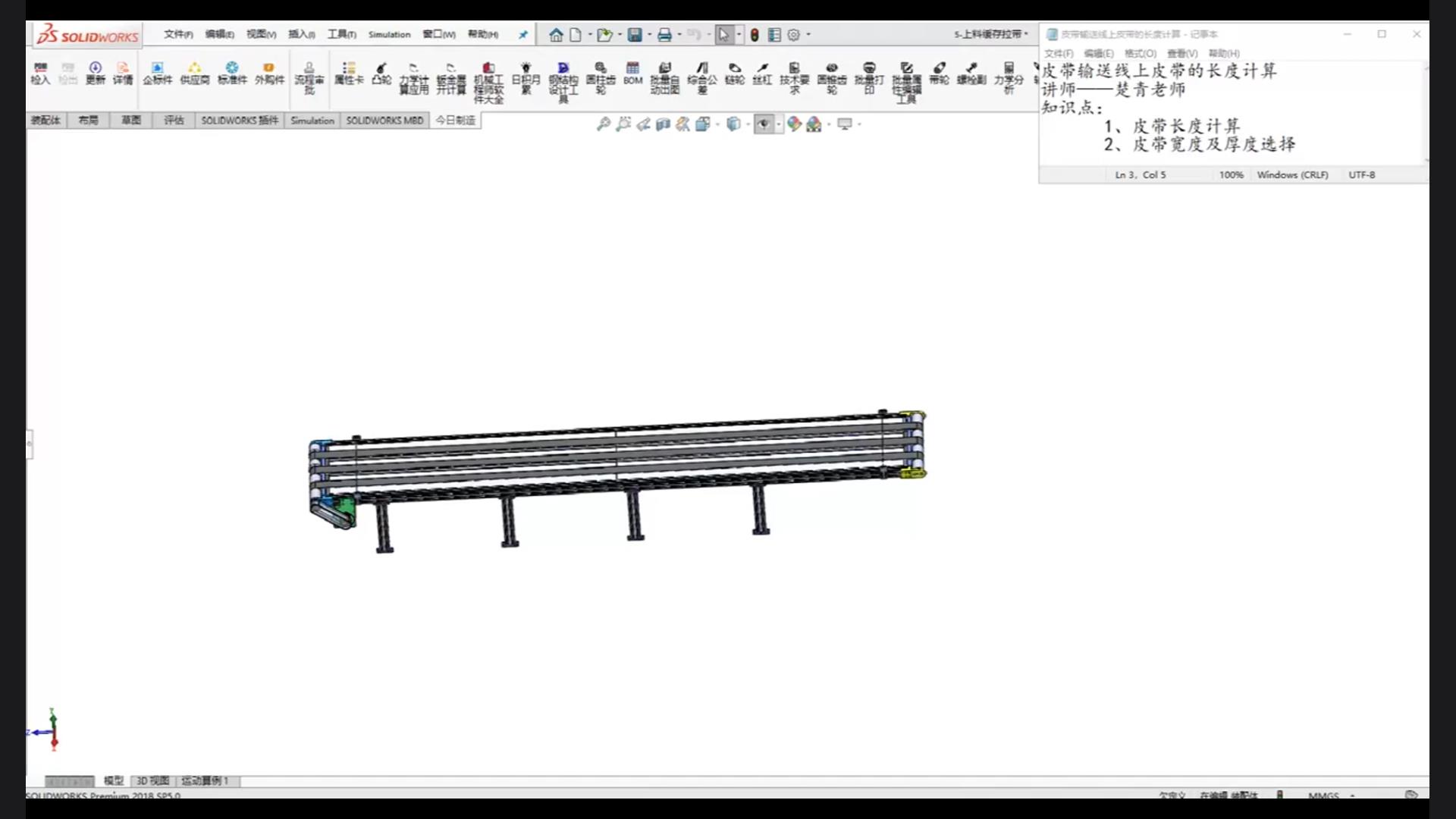This screenshot has height=819, width=1456.
Task: Click the Home icon in top toolbar
Action: 556,35
